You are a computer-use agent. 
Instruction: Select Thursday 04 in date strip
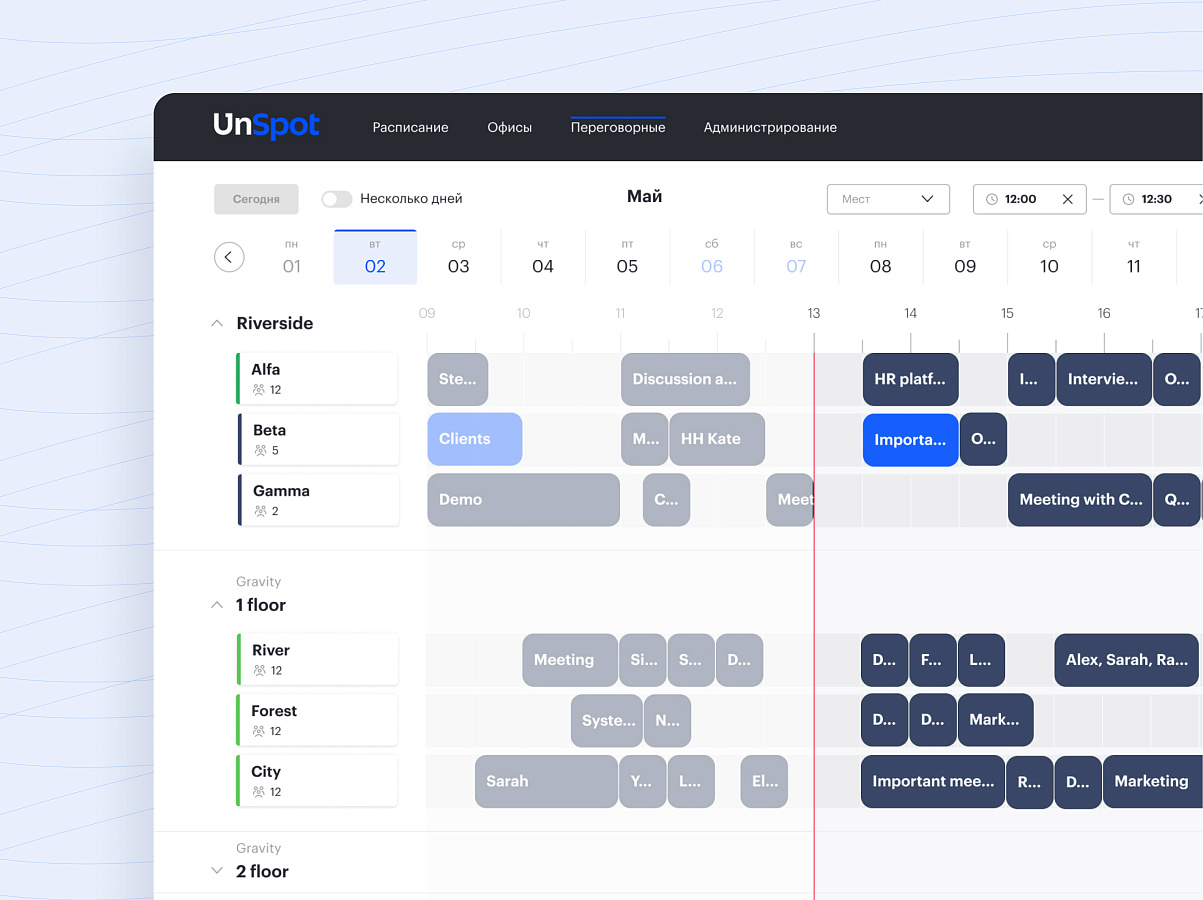click(543, 257)
